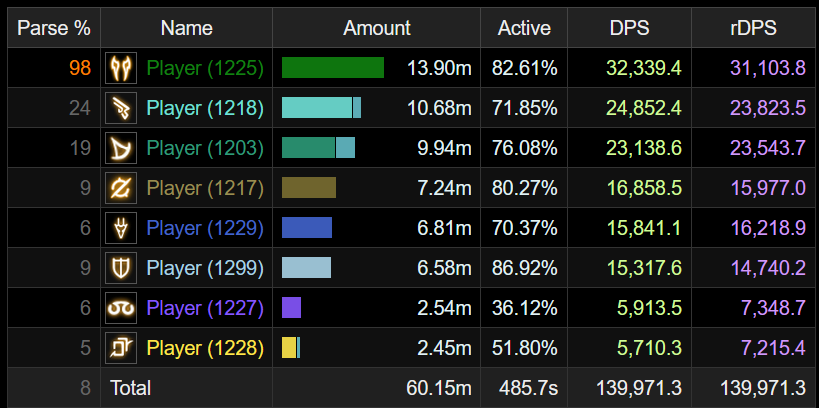
Task: Click the rDPS value 23,543.7
Action: (768, 148)
